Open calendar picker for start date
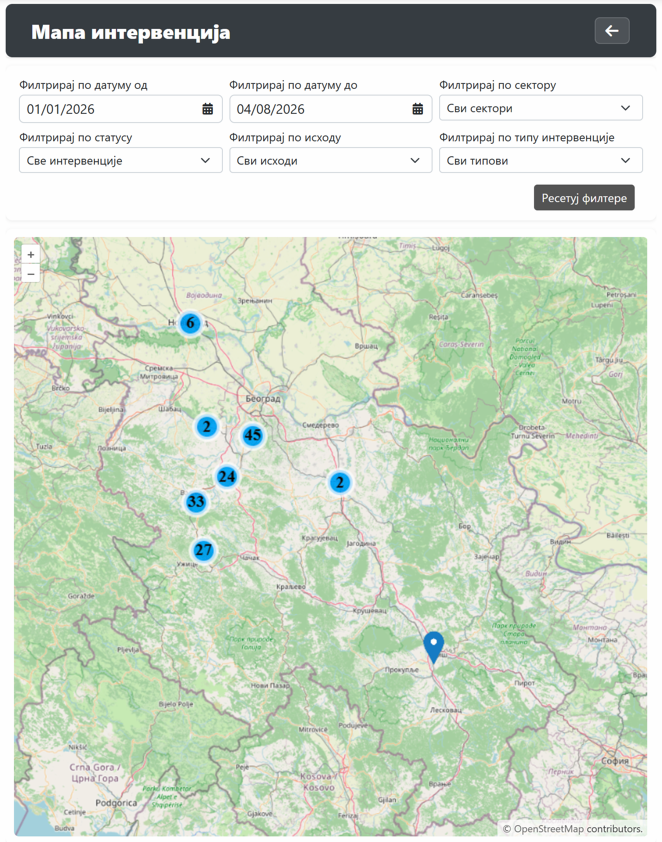662x842 pixels. click(207, 109)
